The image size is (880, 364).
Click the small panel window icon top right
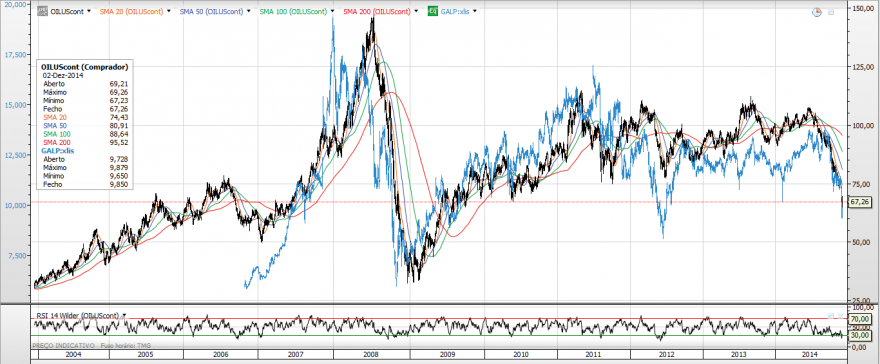831,12
